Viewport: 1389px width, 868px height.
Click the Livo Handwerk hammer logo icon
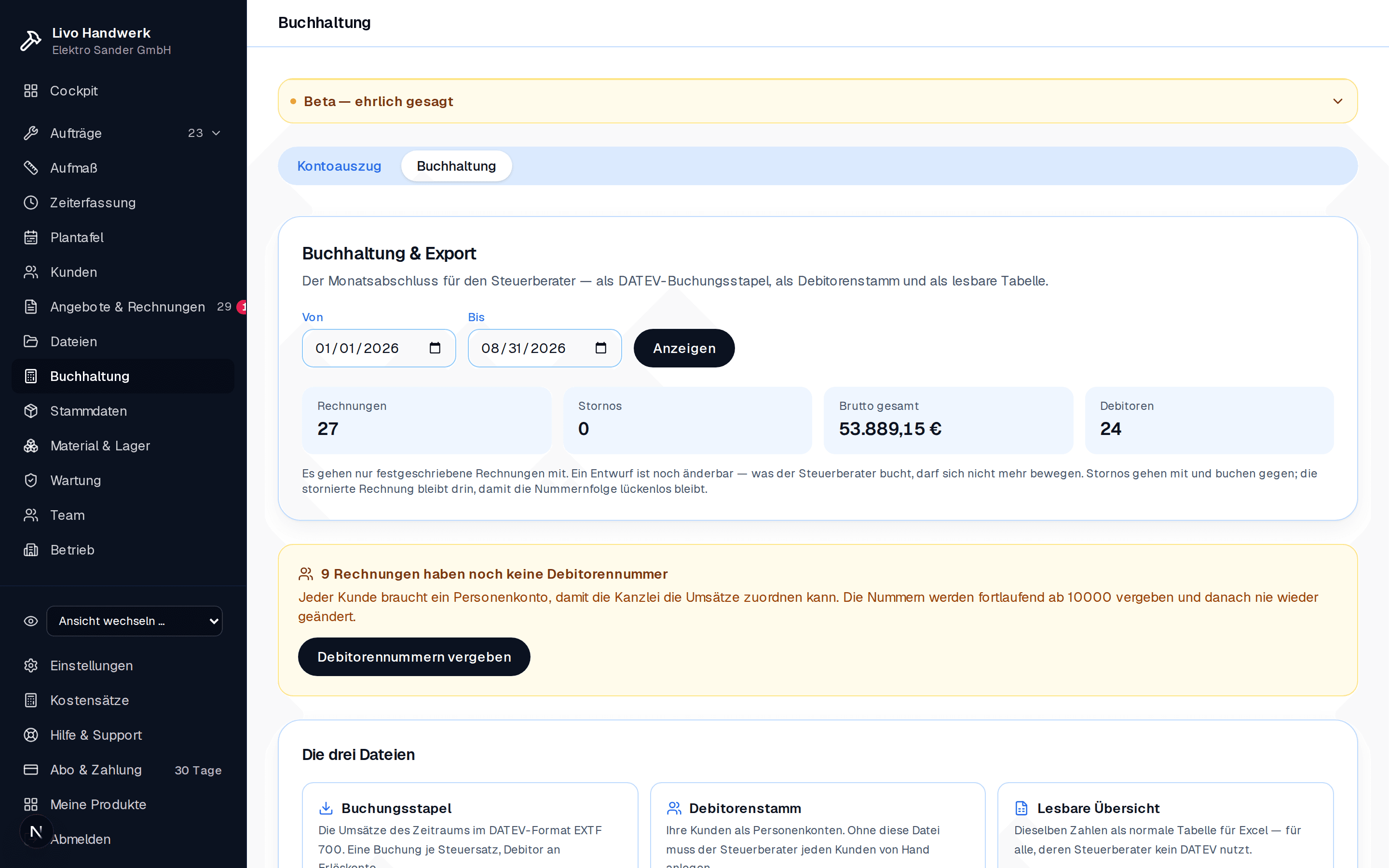pos(30,41)
